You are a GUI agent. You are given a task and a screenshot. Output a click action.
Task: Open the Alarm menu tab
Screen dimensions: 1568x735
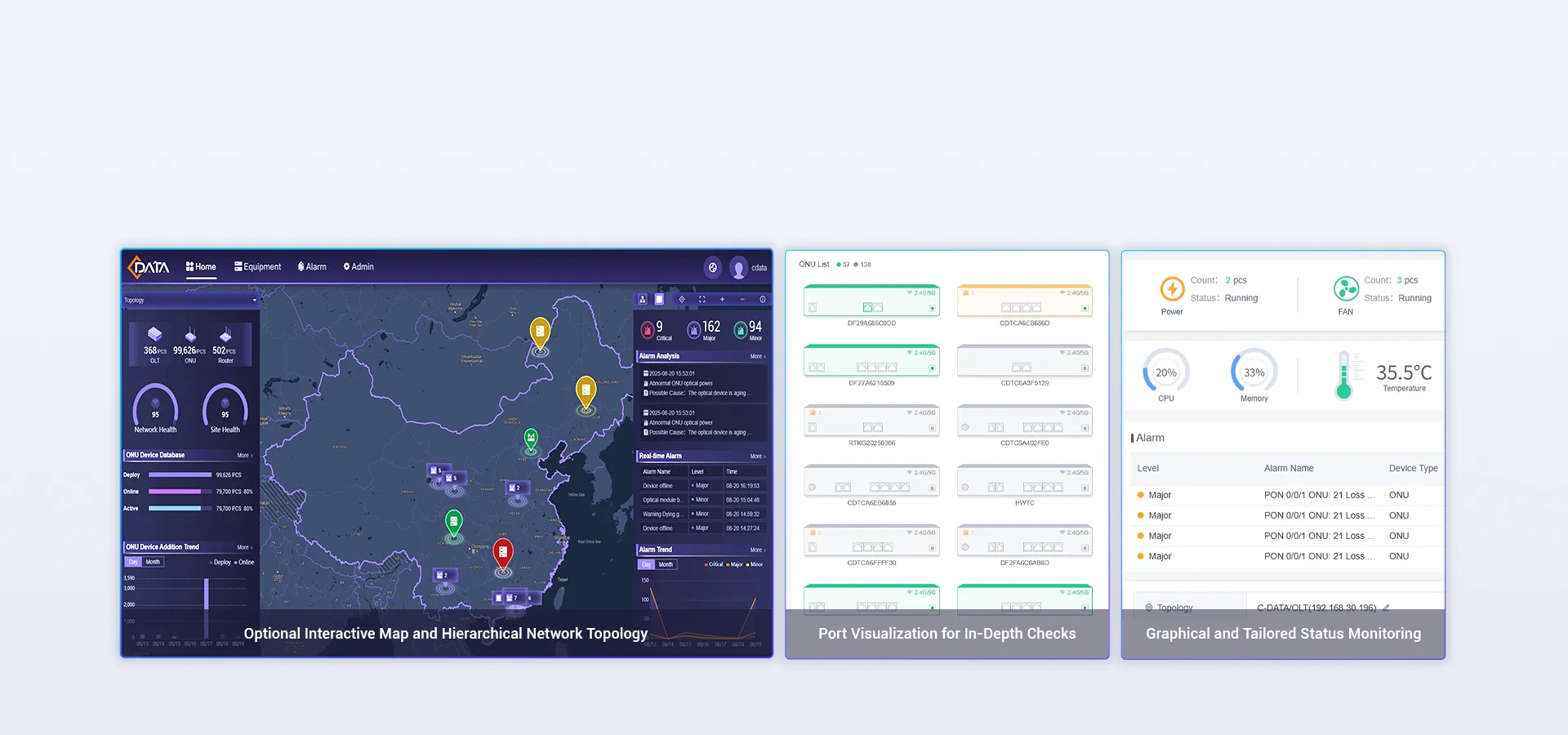[x=312, y=267]
